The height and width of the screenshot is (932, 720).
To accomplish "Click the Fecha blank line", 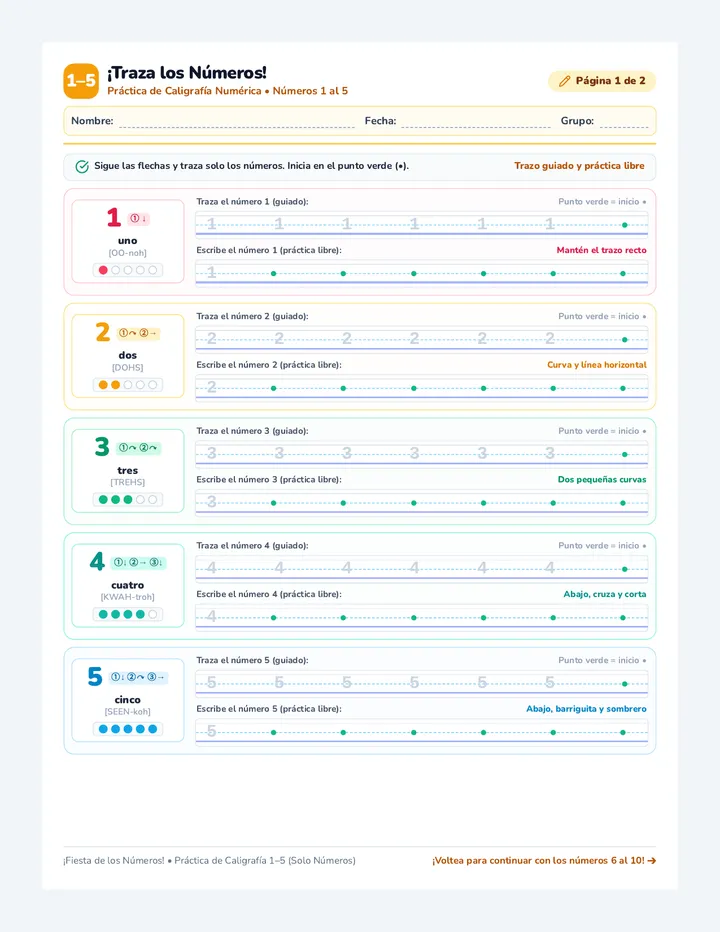I will click(x=476, y=122).
